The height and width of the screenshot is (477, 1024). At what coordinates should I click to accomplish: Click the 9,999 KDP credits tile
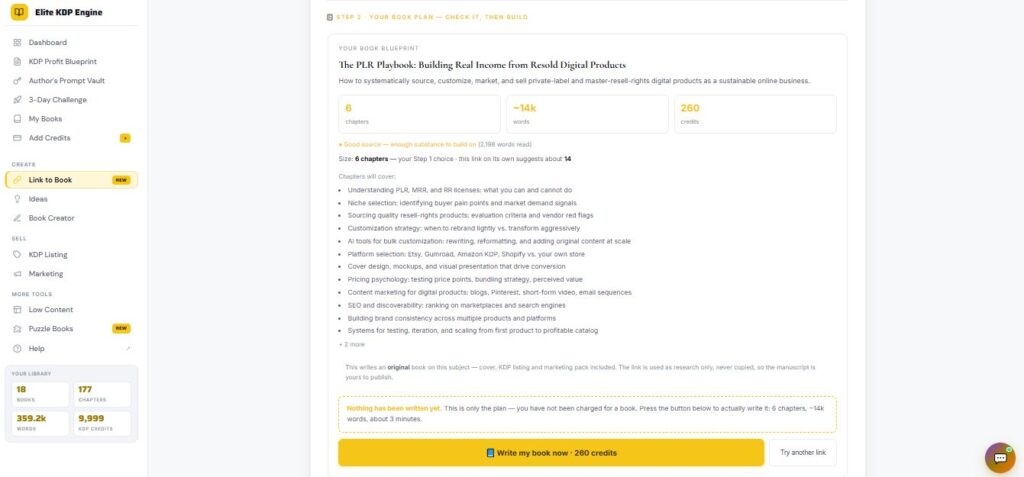(102, 423)
